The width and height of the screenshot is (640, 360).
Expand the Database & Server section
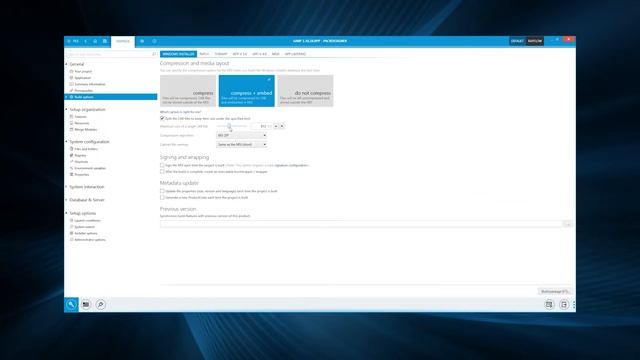(x=67, y=200)
